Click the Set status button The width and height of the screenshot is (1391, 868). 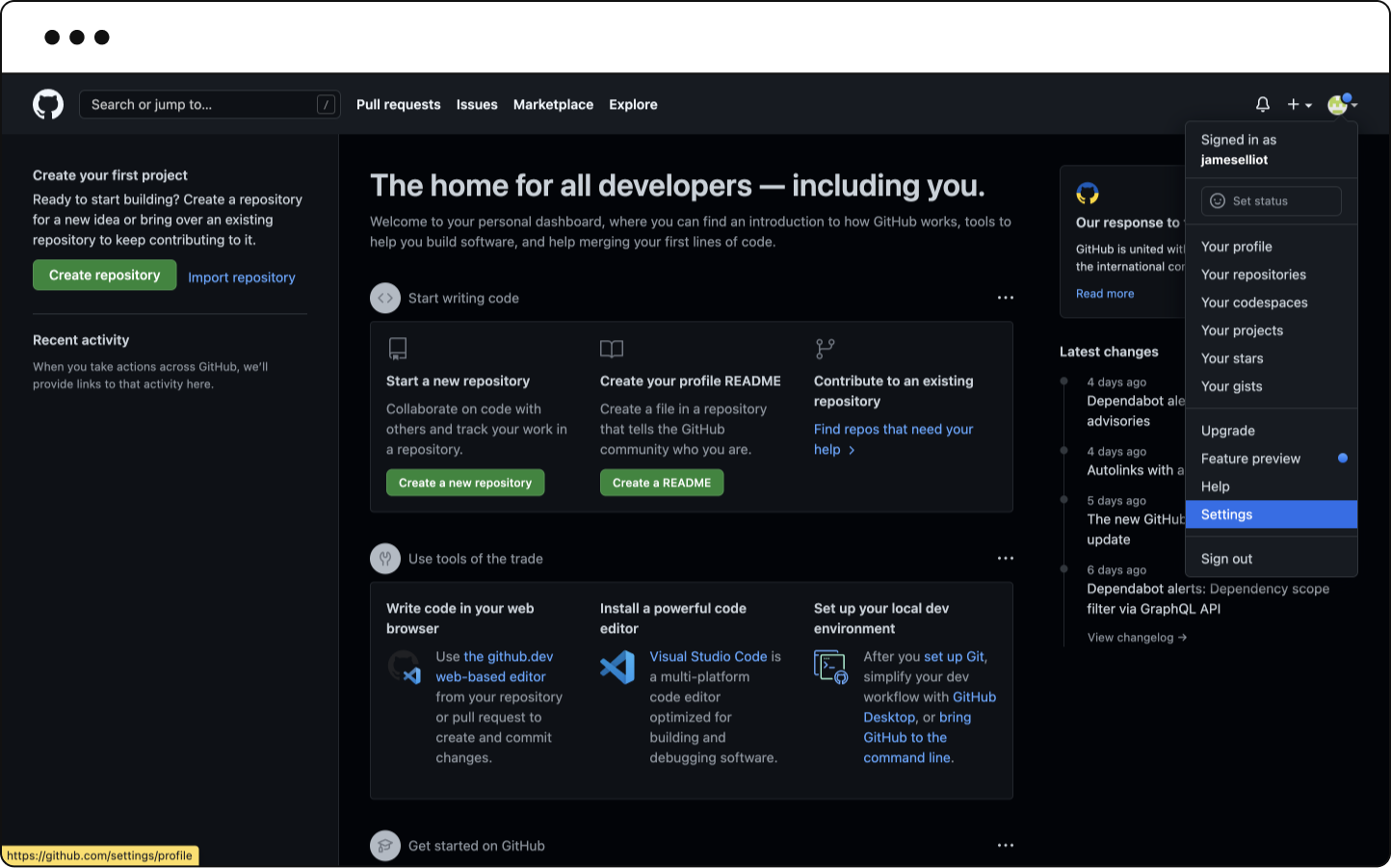pos(1272,200)
